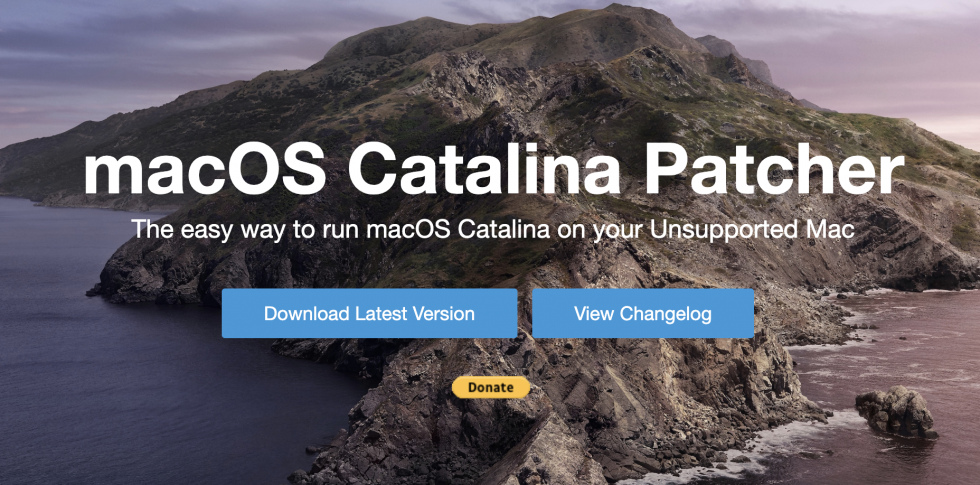Open the View Changelog button
Image resolution: width=980 pixels, height=485 pixels.
(643, 313)
